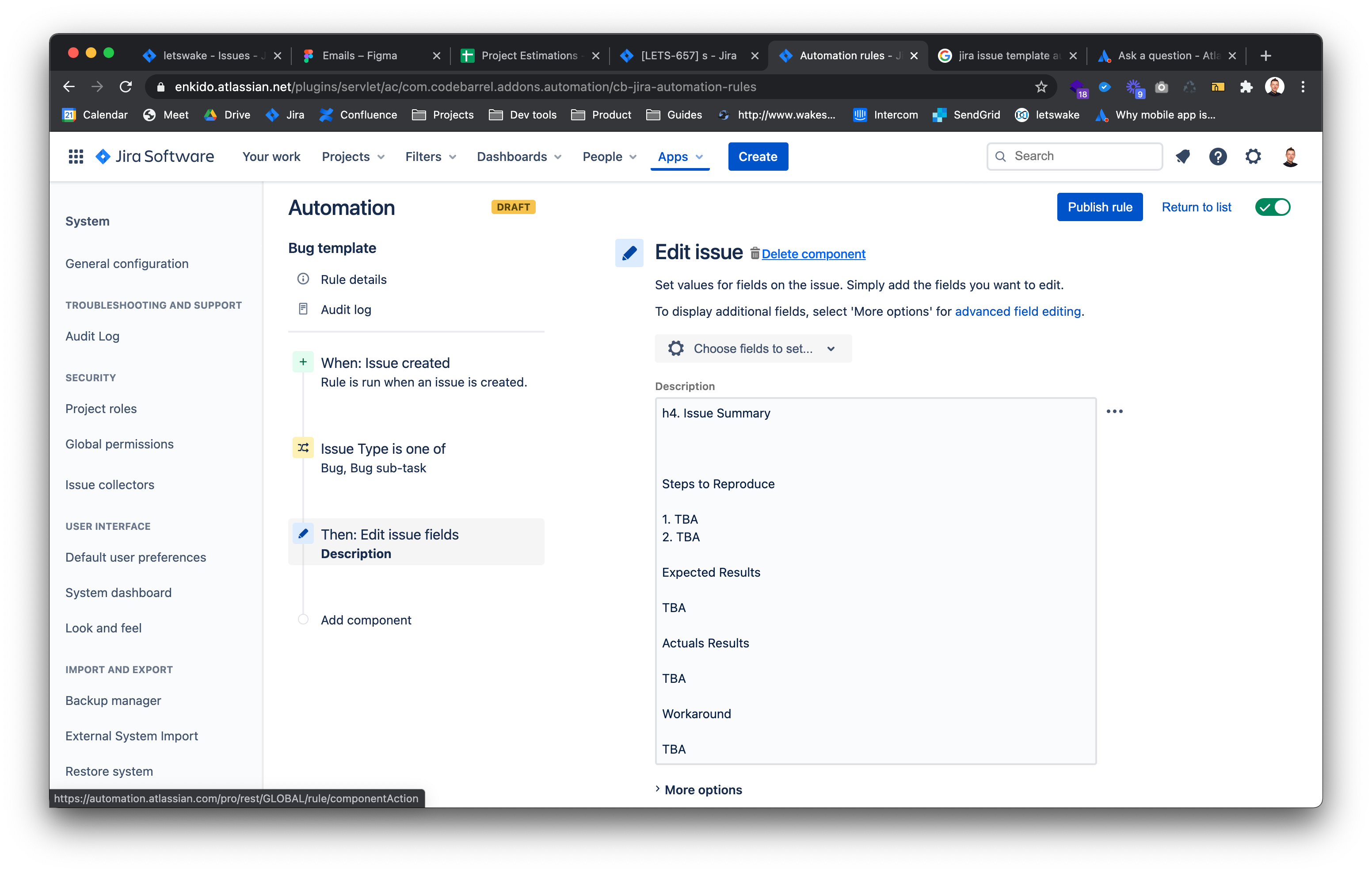Open Global permissions in the sidebar

point(119,444)
